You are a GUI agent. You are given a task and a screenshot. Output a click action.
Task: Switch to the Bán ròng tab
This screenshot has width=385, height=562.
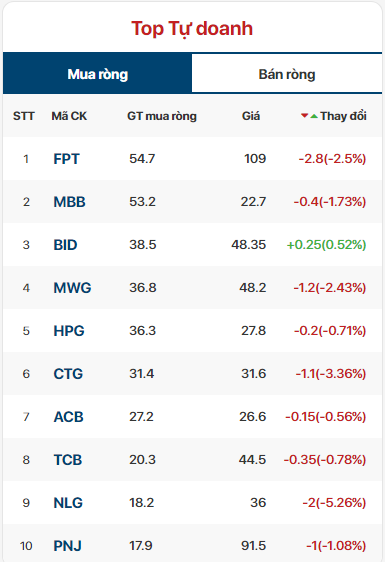pyautogui.click(x=287, y=74)
